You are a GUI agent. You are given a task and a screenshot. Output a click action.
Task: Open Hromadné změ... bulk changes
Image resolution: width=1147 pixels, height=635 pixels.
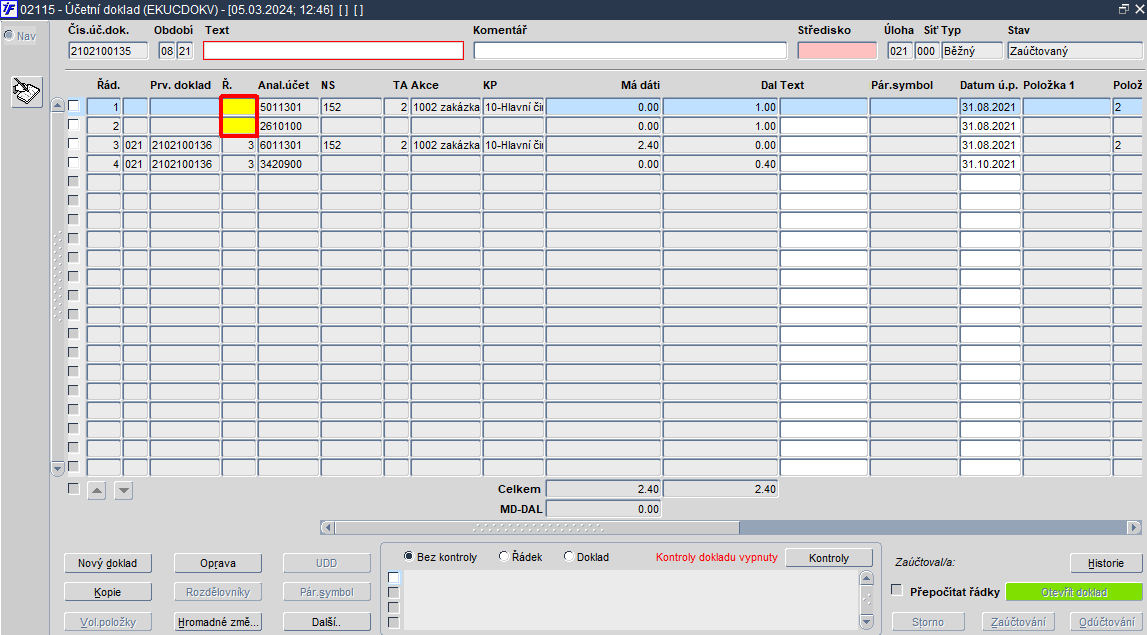pos(218,622)
